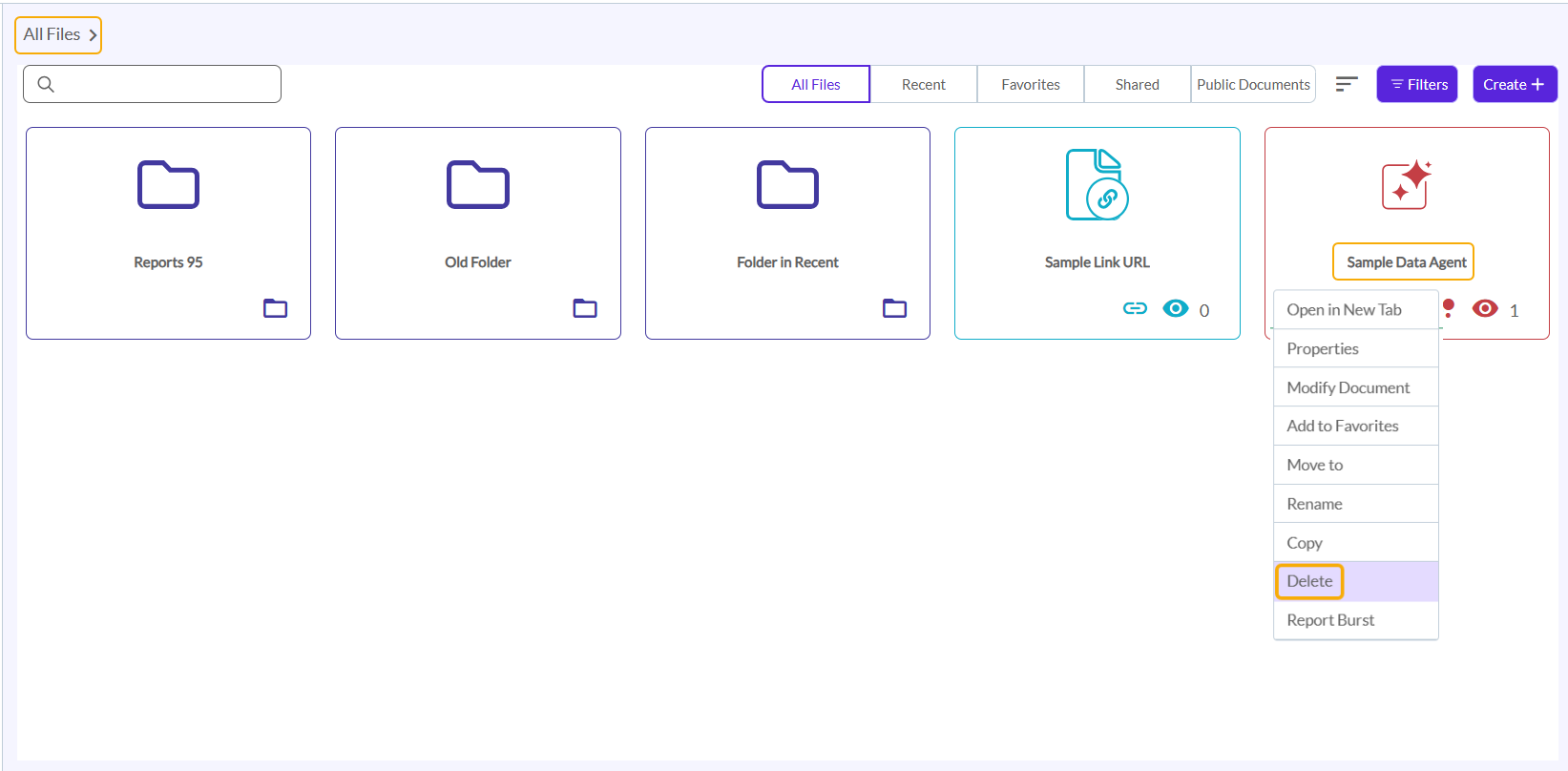The width and height of the screenshot is (1568, 771).
Task: Expand the All Files breadcrumb chevron
Action: (x=93, y=35)
